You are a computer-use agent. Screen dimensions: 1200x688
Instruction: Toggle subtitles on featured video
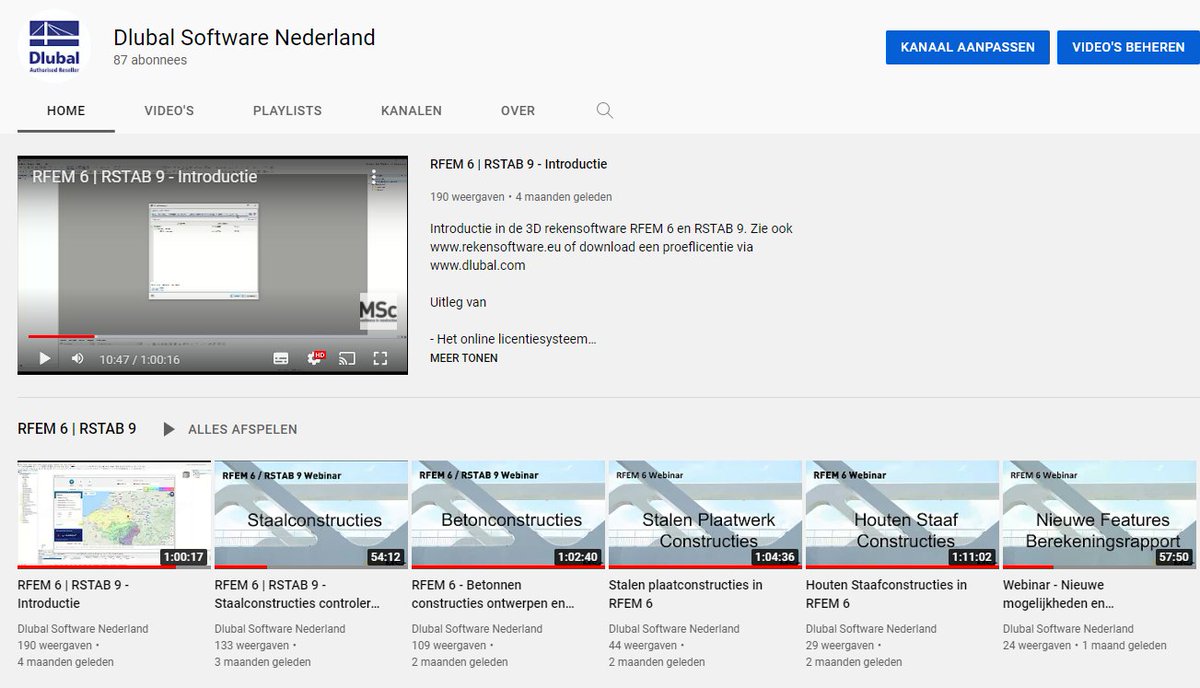pyautogui.click(x=281, y=358)
